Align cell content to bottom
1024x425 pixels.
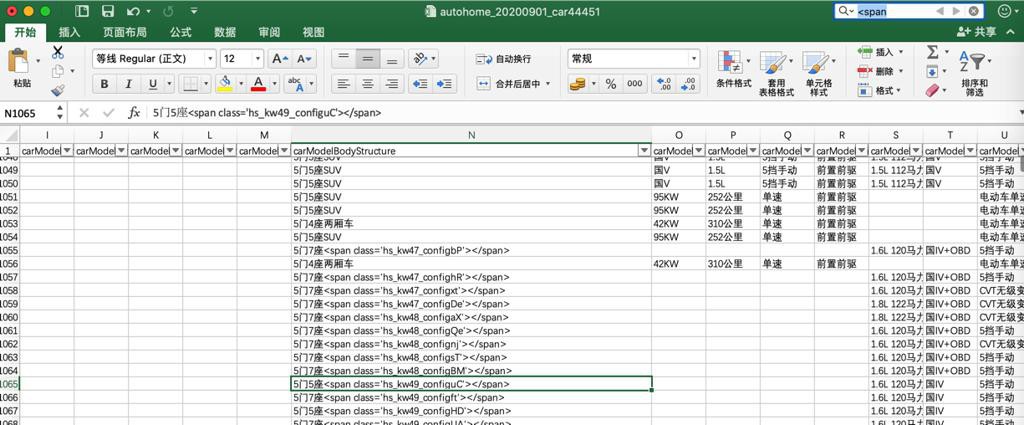[x=392, y=59]
